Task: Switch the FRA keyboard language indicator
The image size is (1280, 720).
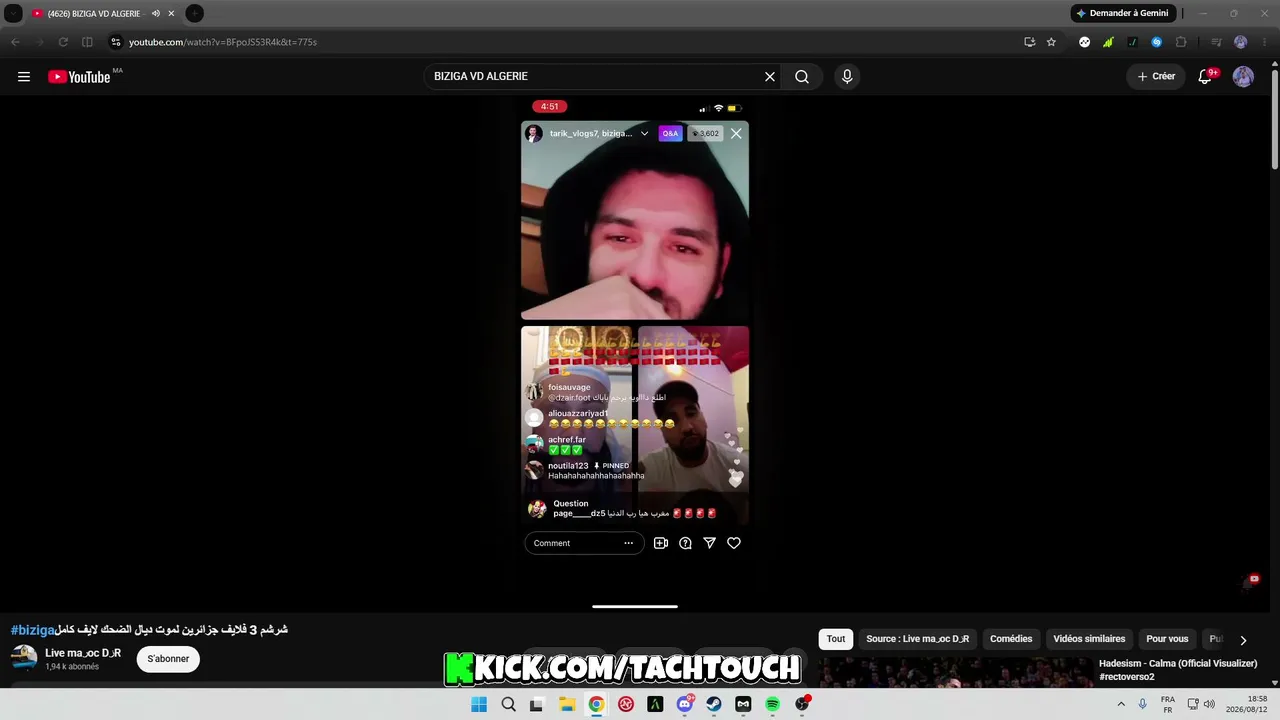Action: [x=1167, y=704]
